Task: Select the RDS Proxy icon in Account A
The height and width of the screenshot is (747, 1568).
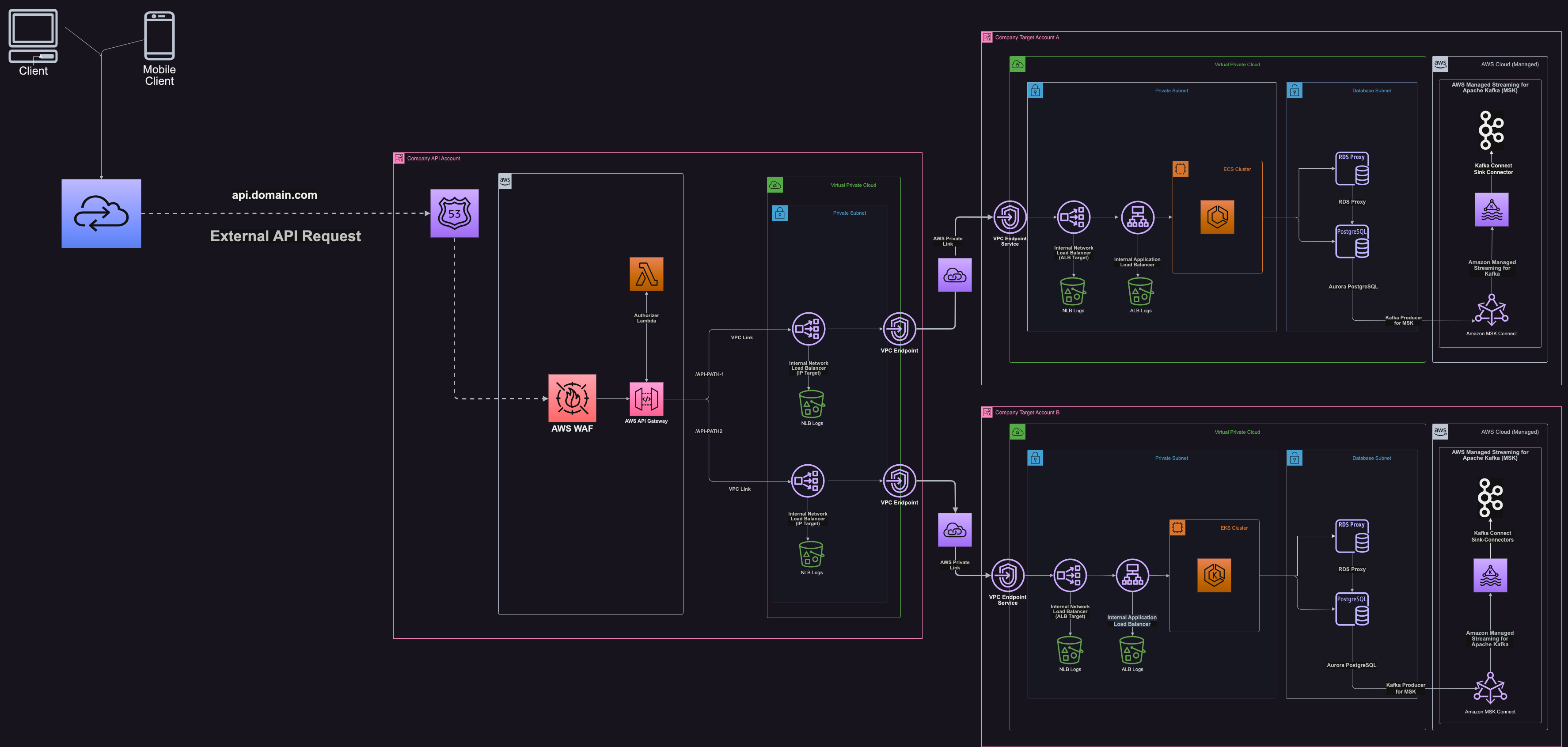Action: pyautogui.click(x=1352, y=169)
